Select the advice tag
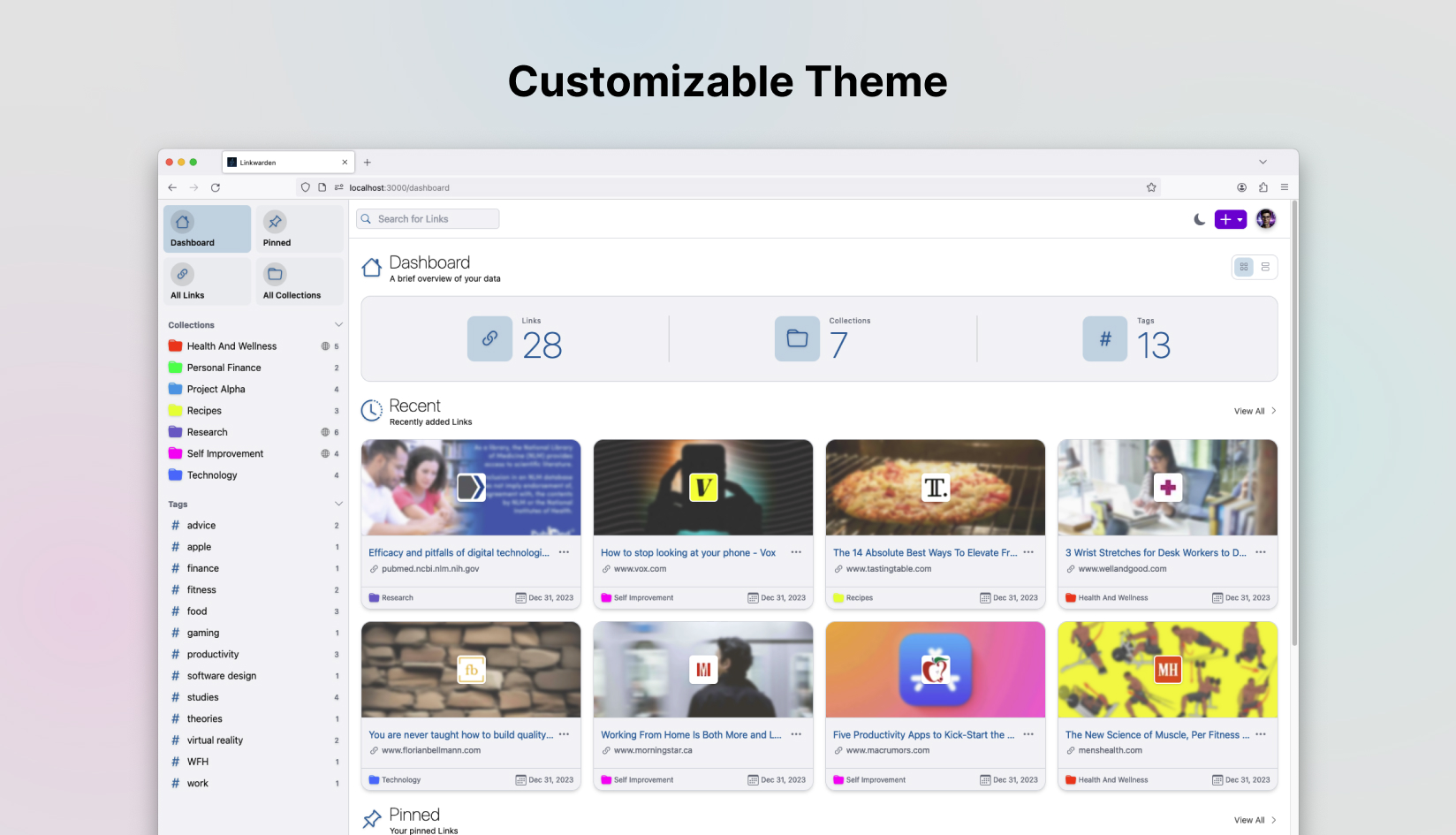The image size is (1456, 835). coord(254,526)
